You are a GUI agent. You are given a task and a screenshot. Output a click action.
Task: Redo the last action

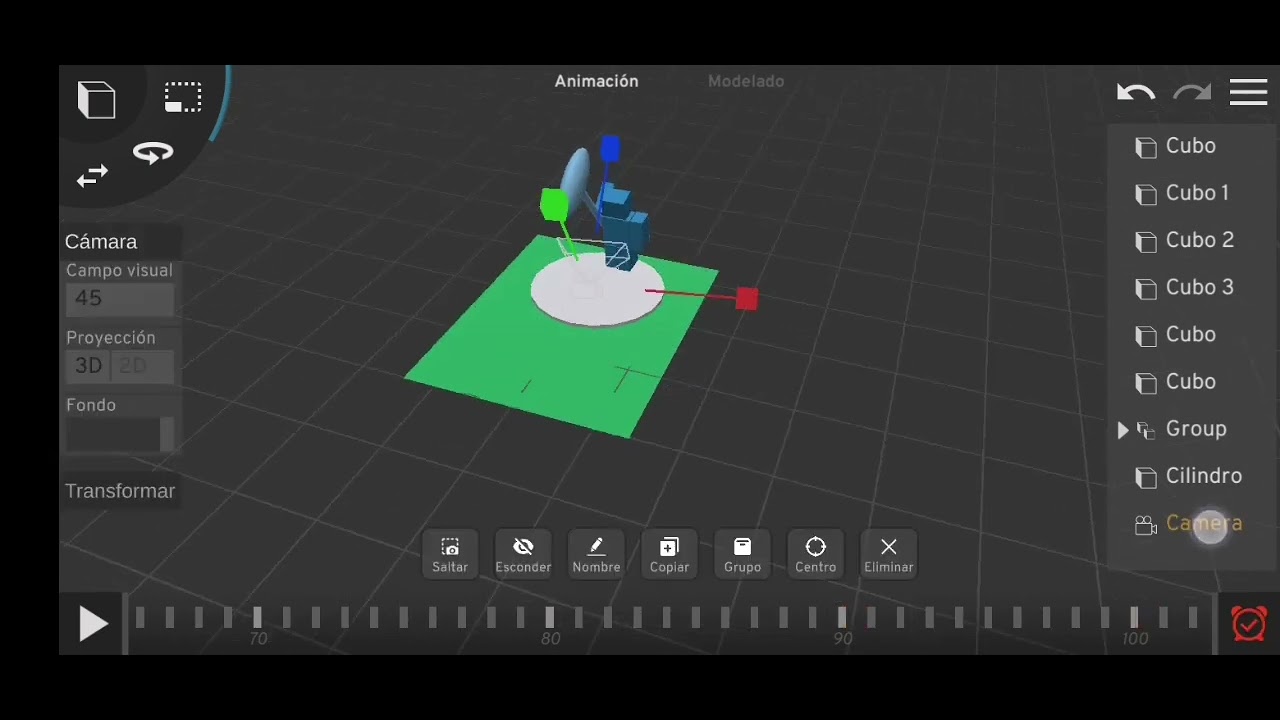pos(1192,93)
